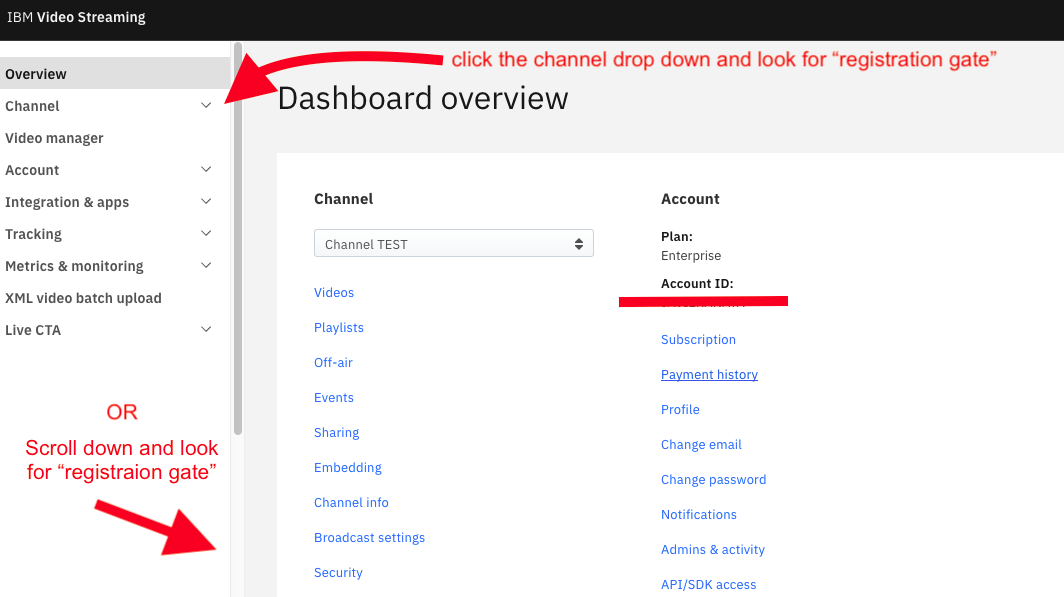Open the Change password link
1064x597 pixels.
pyautogui.click(x=714, y=480)
